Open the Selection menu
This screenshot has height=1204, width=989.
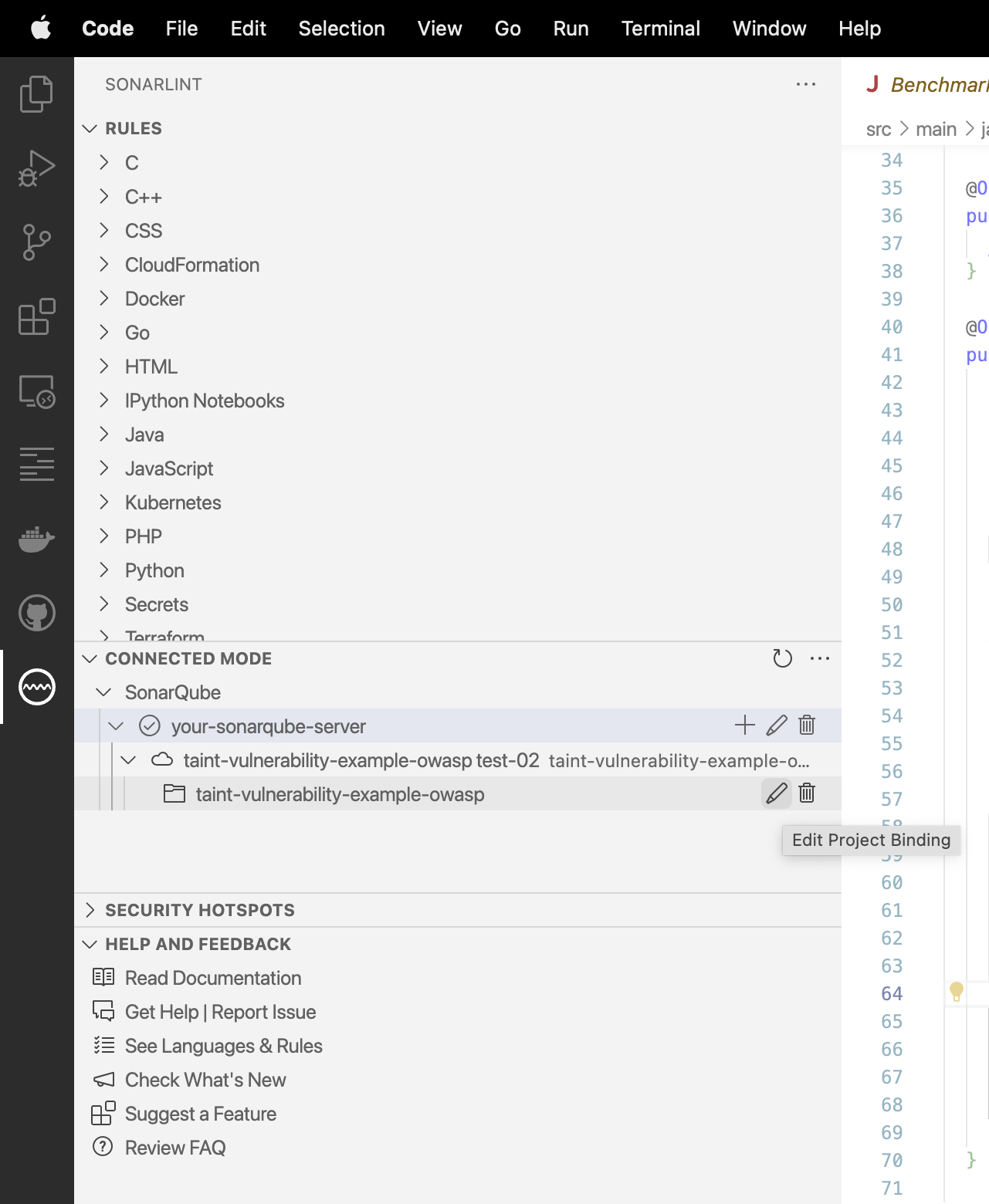[x=341, y=29]
